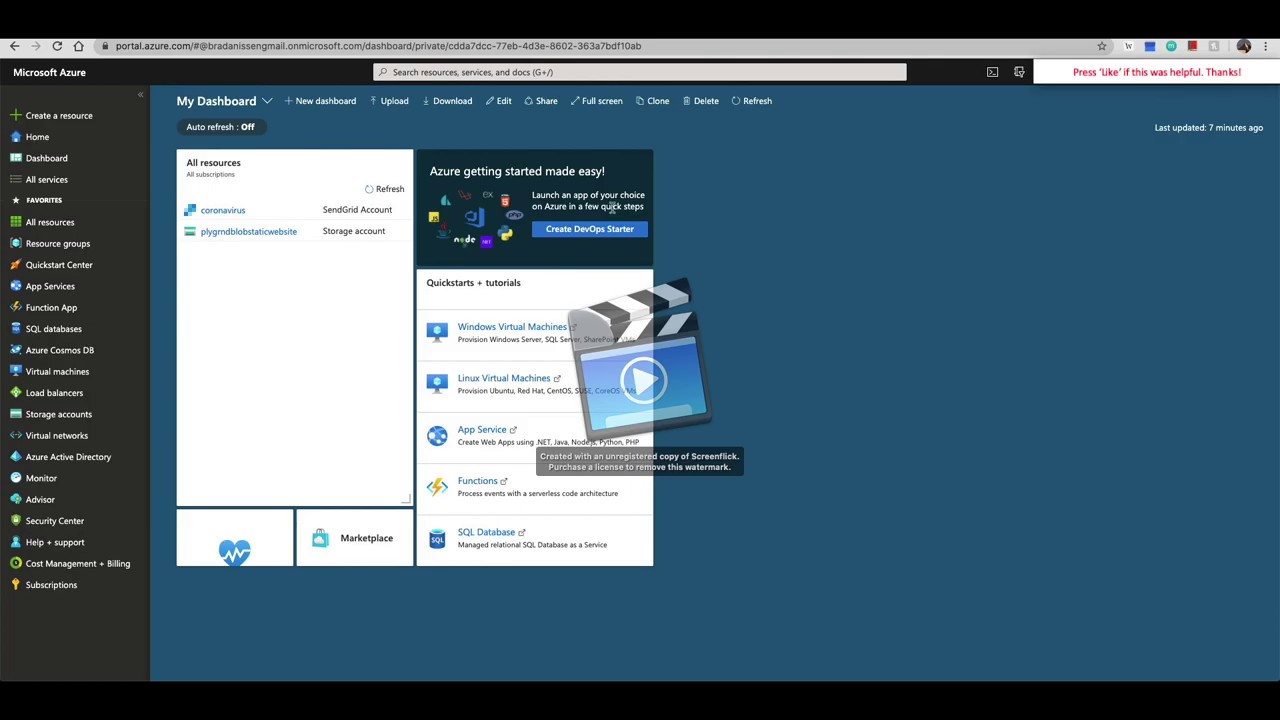This screenshot has height=720, width=1280.
Task: Click Edit in the dashboard toolbar
Action: click(499, 101)
